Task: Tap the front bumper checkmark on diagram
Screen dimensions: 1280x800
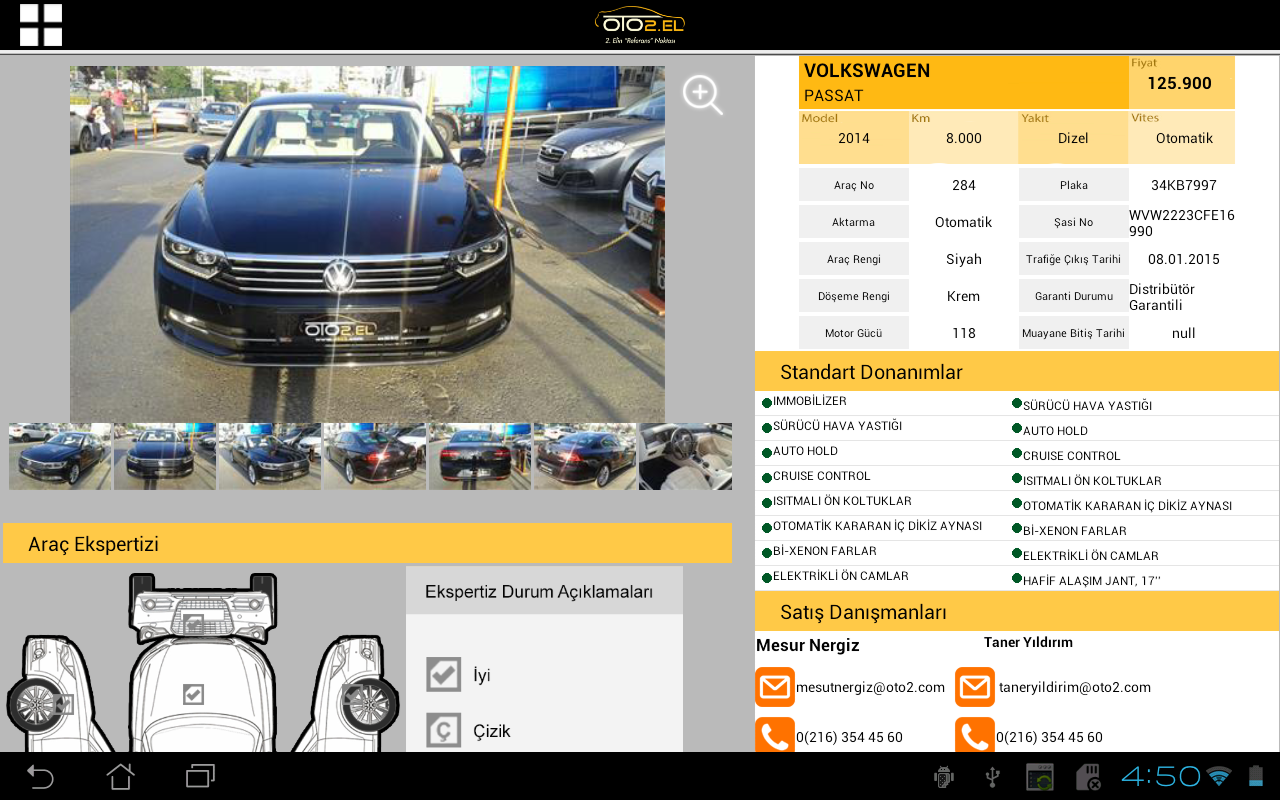Action: point(194,625)
